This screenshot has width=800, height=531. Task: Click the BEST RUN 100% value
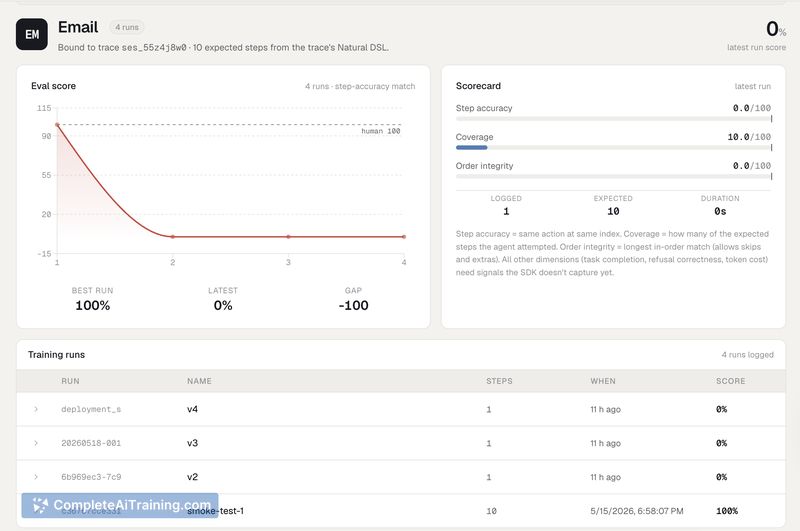tap(92, 306)
